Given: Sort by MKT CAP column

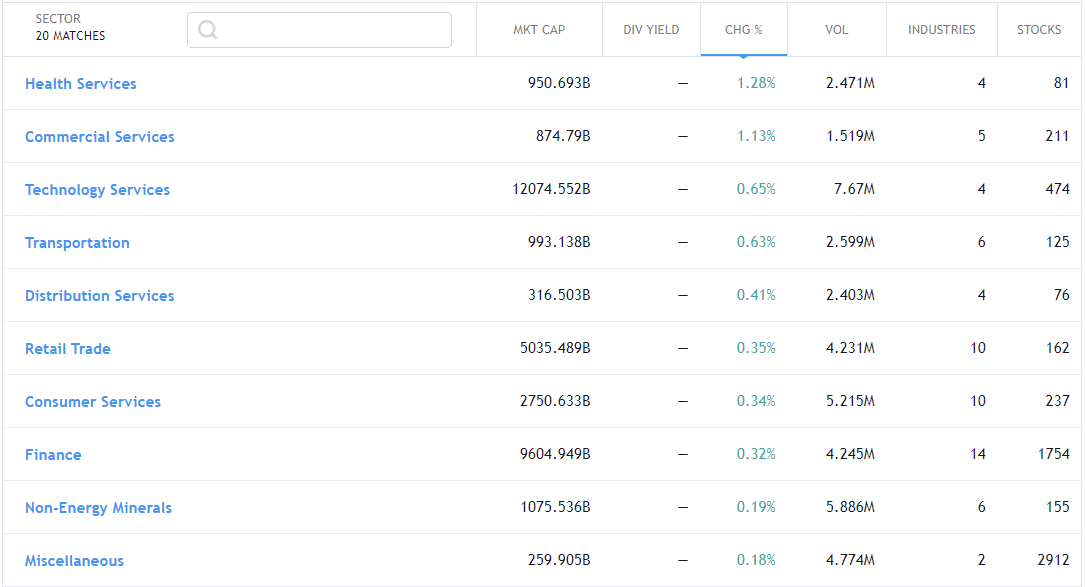Looking at the screenshot, I should [539, 30].
